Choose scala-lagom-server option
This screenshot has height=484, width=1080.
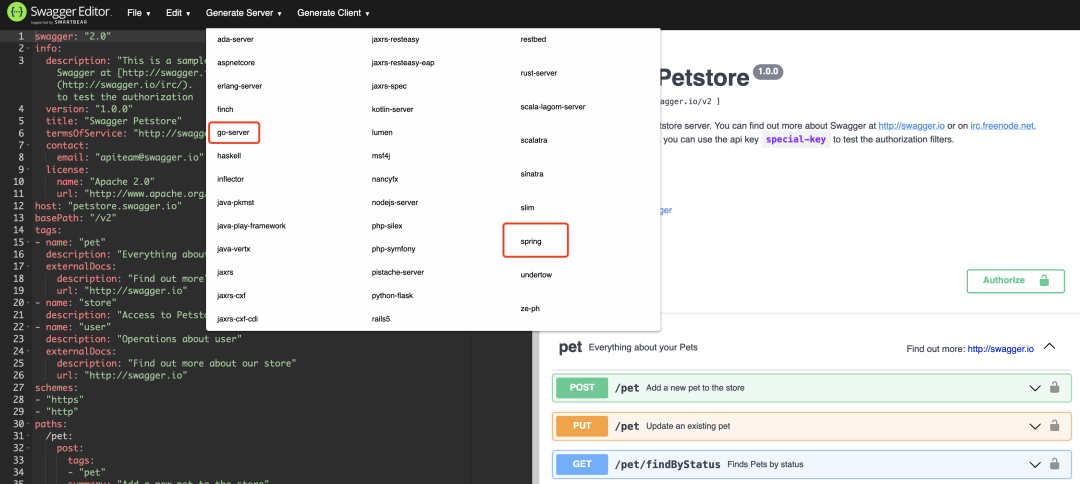point(552,107)
